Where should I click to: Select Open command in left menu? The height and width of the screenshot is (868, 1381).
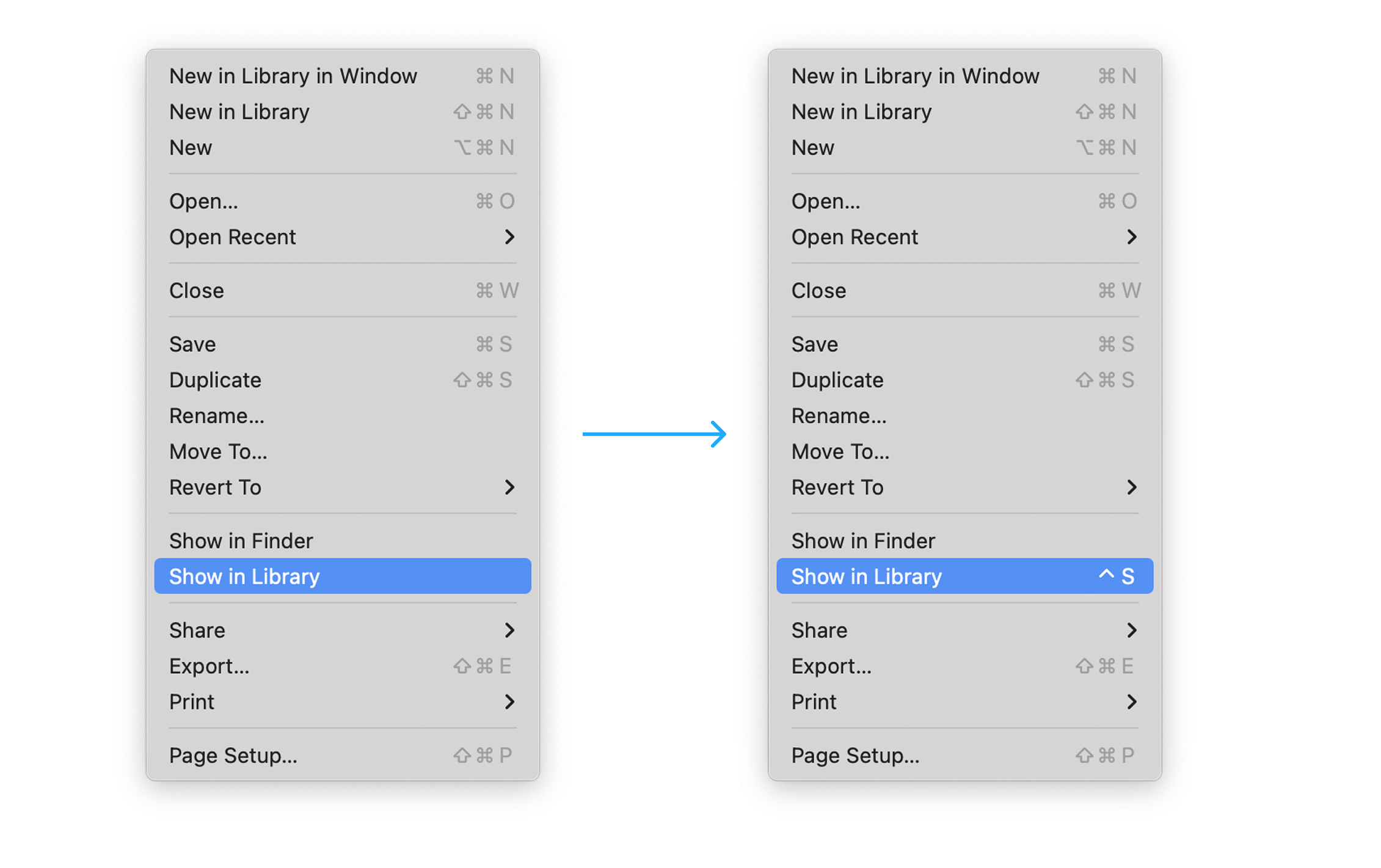click(x=204, y=201)
